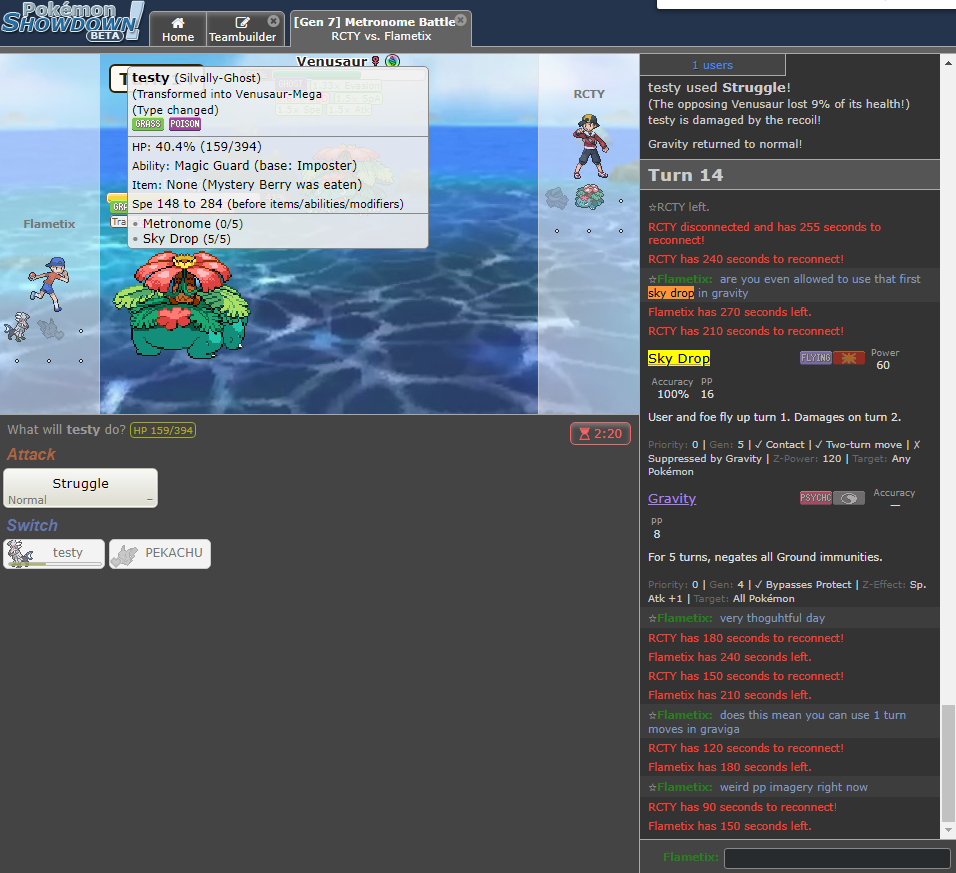Click the Psychic type icon beside Gravity
This screenshot has width=956, height=873.
click(815, 498)
